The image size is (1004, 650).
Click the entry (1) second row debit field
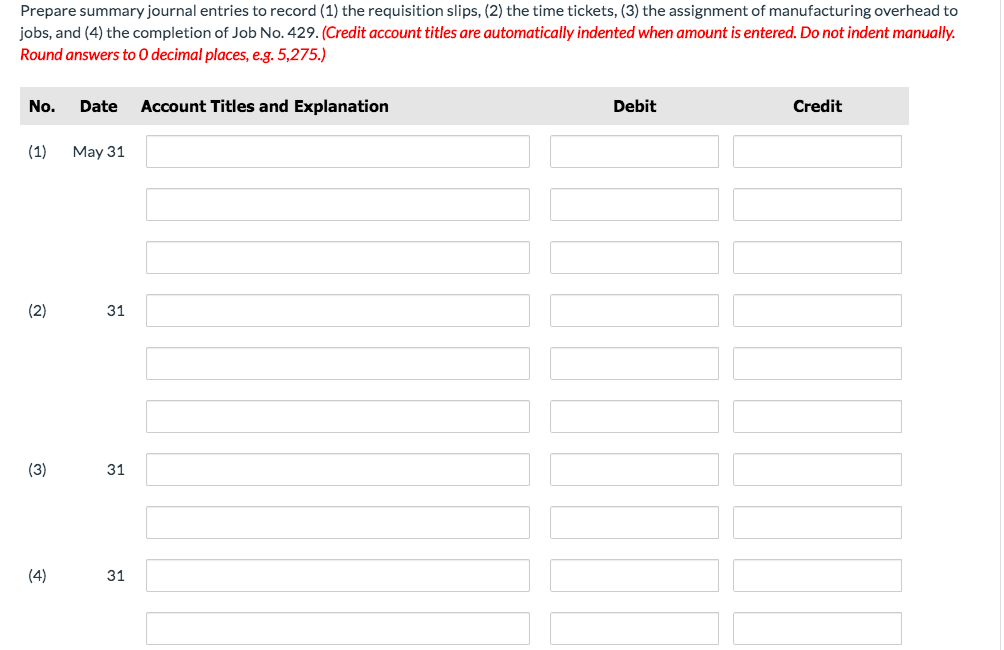tap(634, 204)
